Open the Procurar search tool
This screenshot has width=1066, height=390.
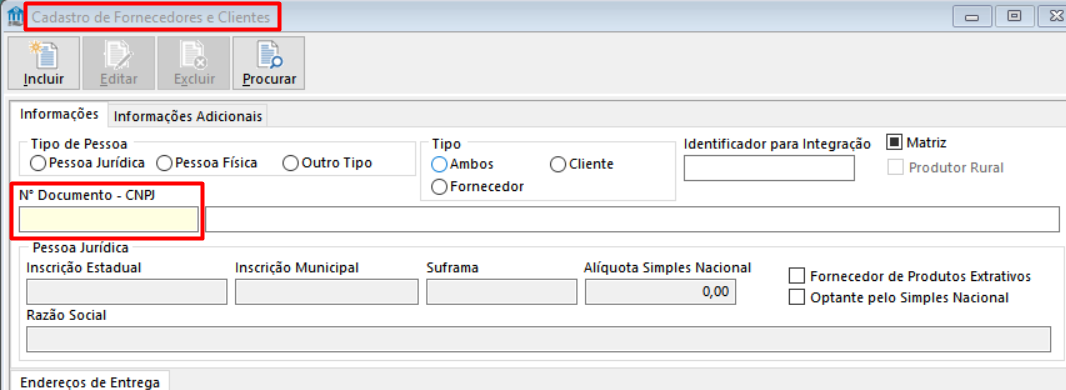coord(269,63)
